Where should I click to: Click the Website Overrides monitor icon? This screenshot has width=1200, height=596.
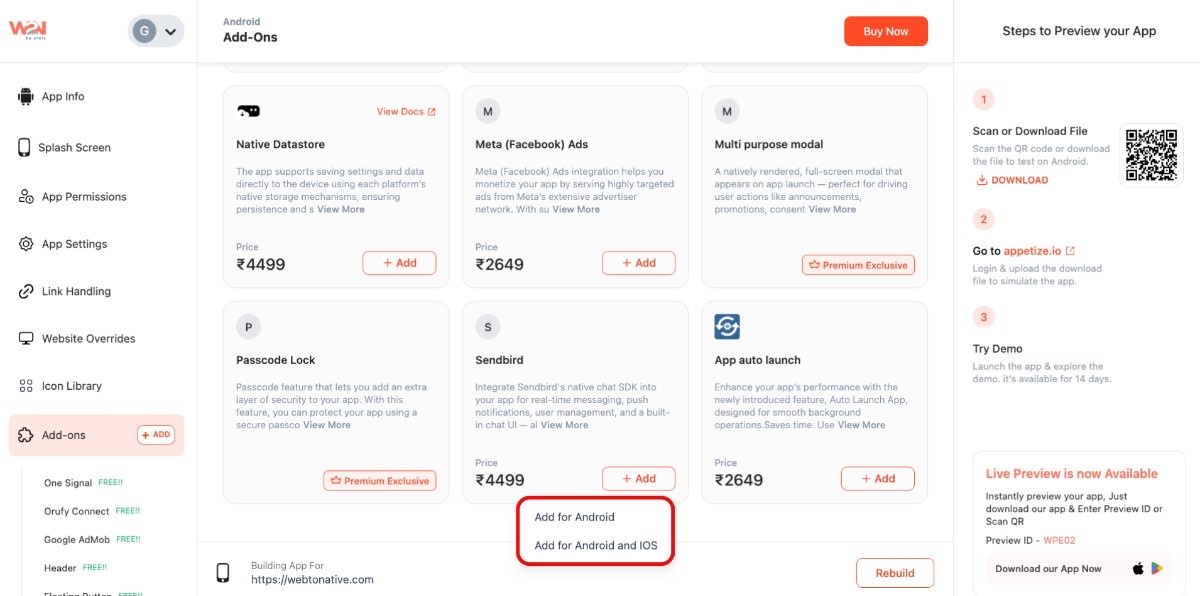pos(26,338)
